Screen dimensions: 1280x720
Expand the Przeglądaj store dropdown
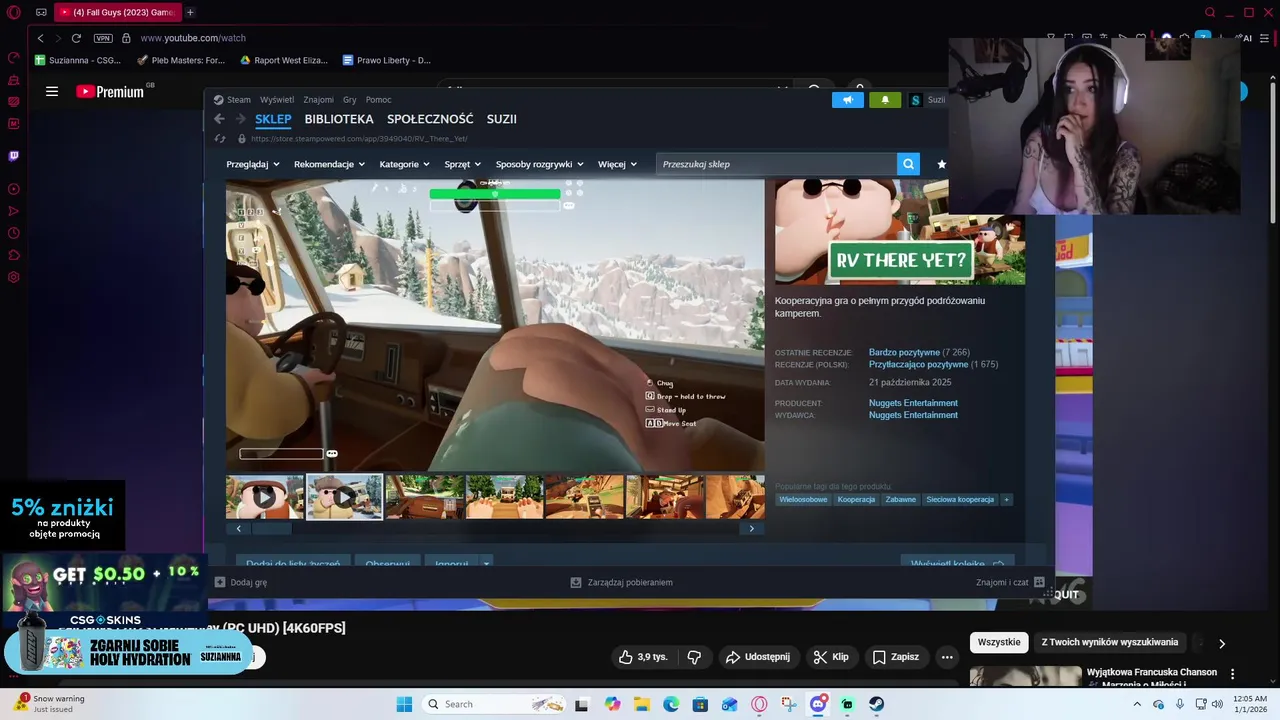251,164
